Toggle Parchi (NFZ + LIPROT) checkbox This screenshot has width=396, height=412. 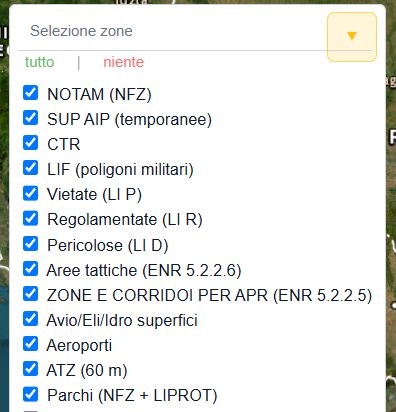pyautogui.click(x=30, y=394)
